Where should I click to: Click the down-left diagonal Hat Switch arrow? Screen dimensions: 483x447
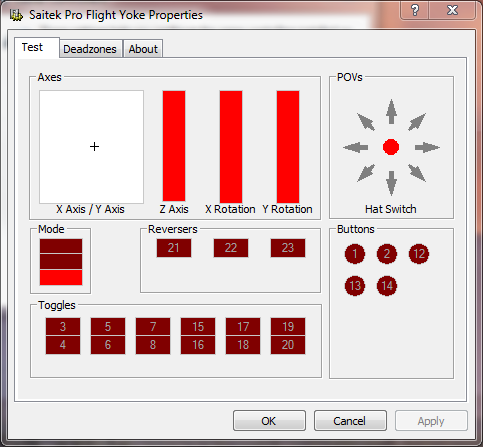pos(366,173)
